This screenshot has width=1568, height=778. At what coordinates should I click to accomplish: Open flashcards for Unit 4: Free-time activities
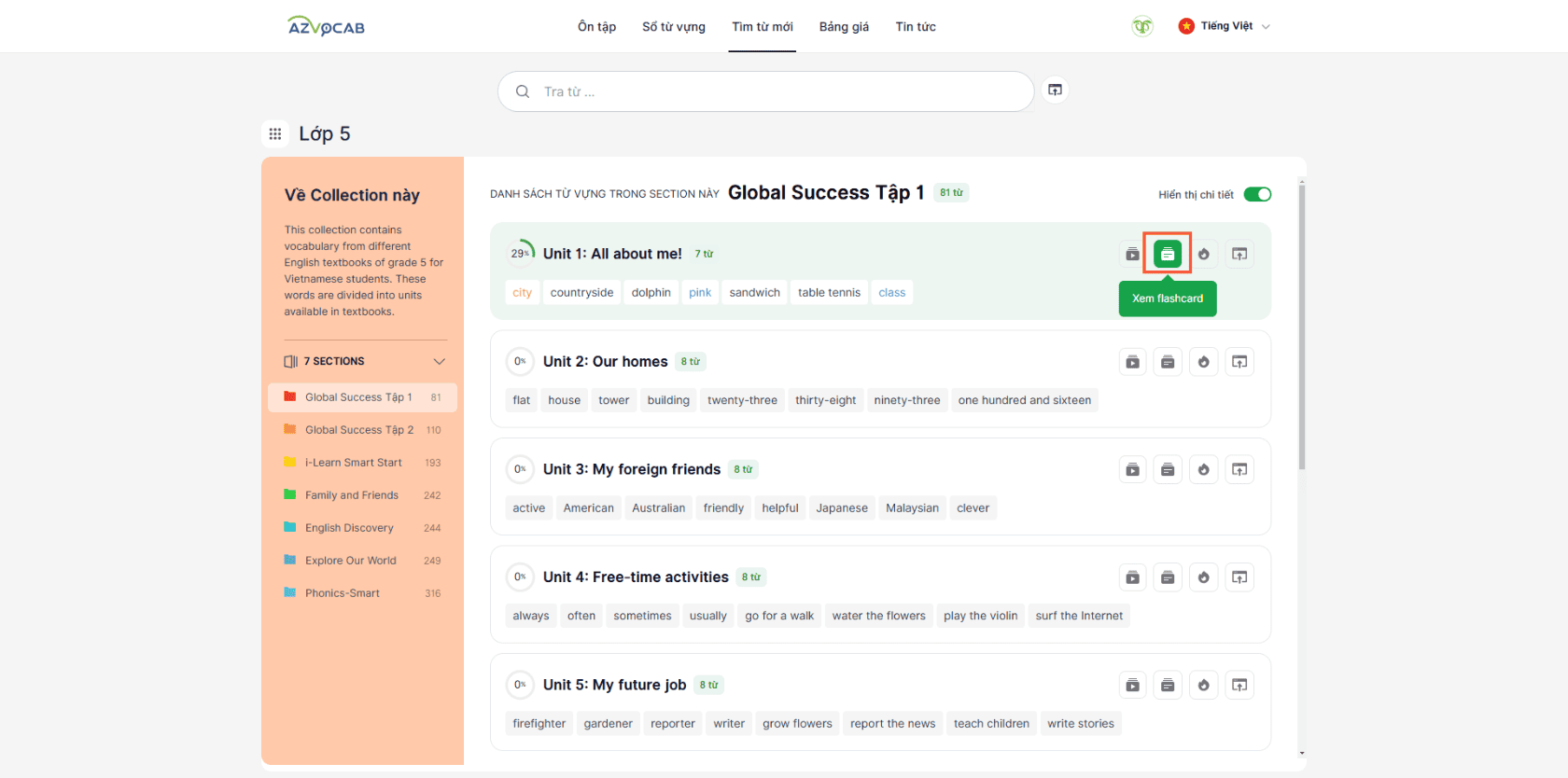tap(1168, 577)
